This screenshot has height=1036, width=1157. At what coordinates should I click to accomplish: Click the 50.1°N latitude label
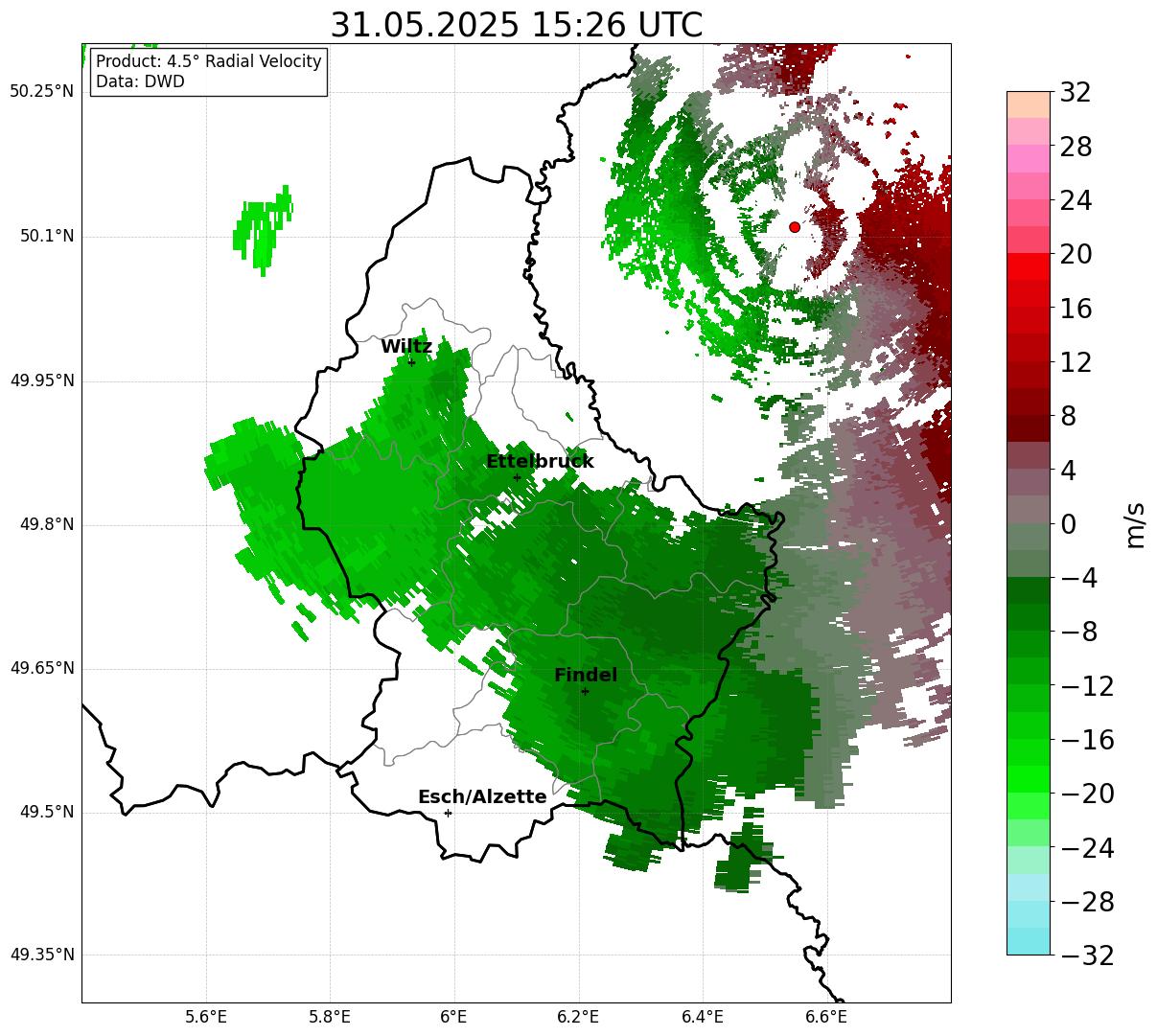click(46, 236)
